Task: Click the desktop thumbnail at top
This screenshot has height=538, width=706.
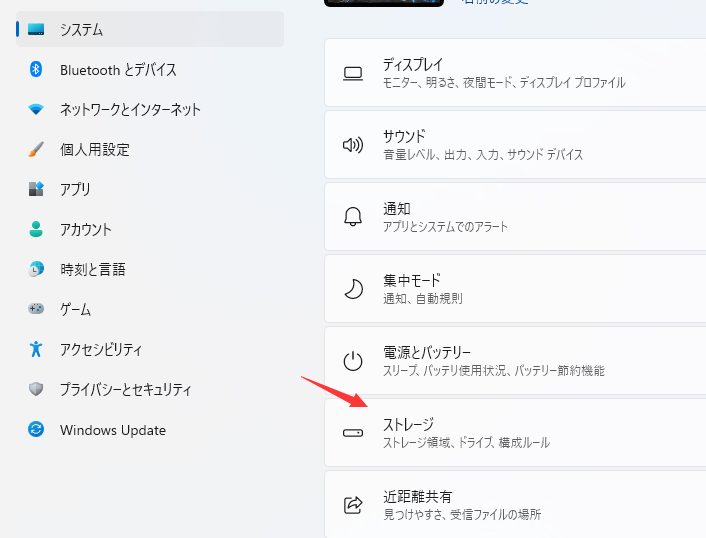Action: tap(384, 3)
